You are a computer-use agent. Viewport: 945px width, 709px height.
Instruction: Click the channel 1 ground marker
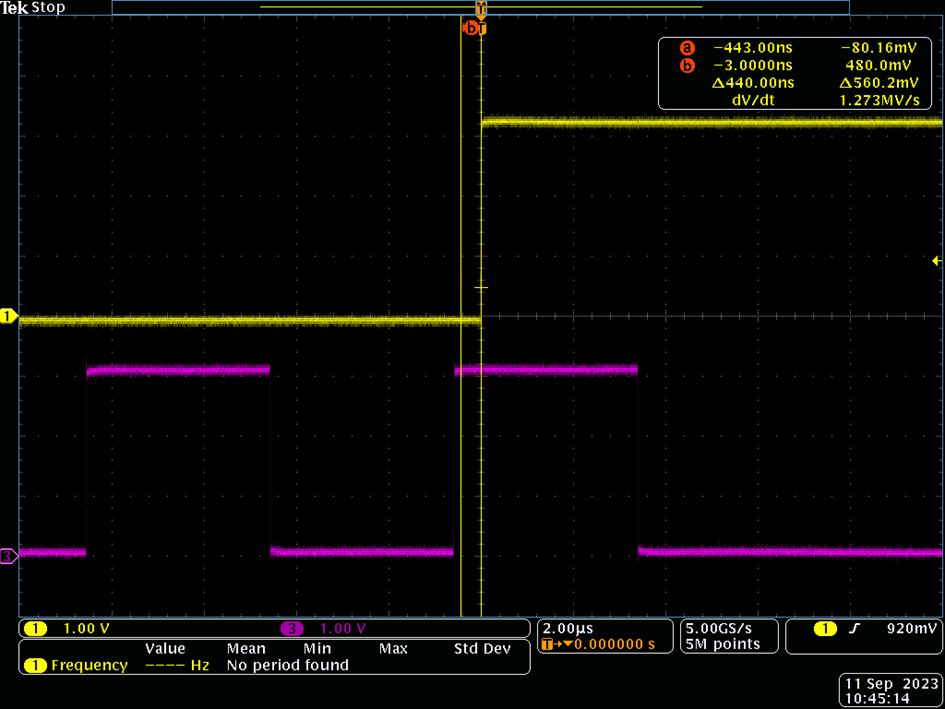9,316
